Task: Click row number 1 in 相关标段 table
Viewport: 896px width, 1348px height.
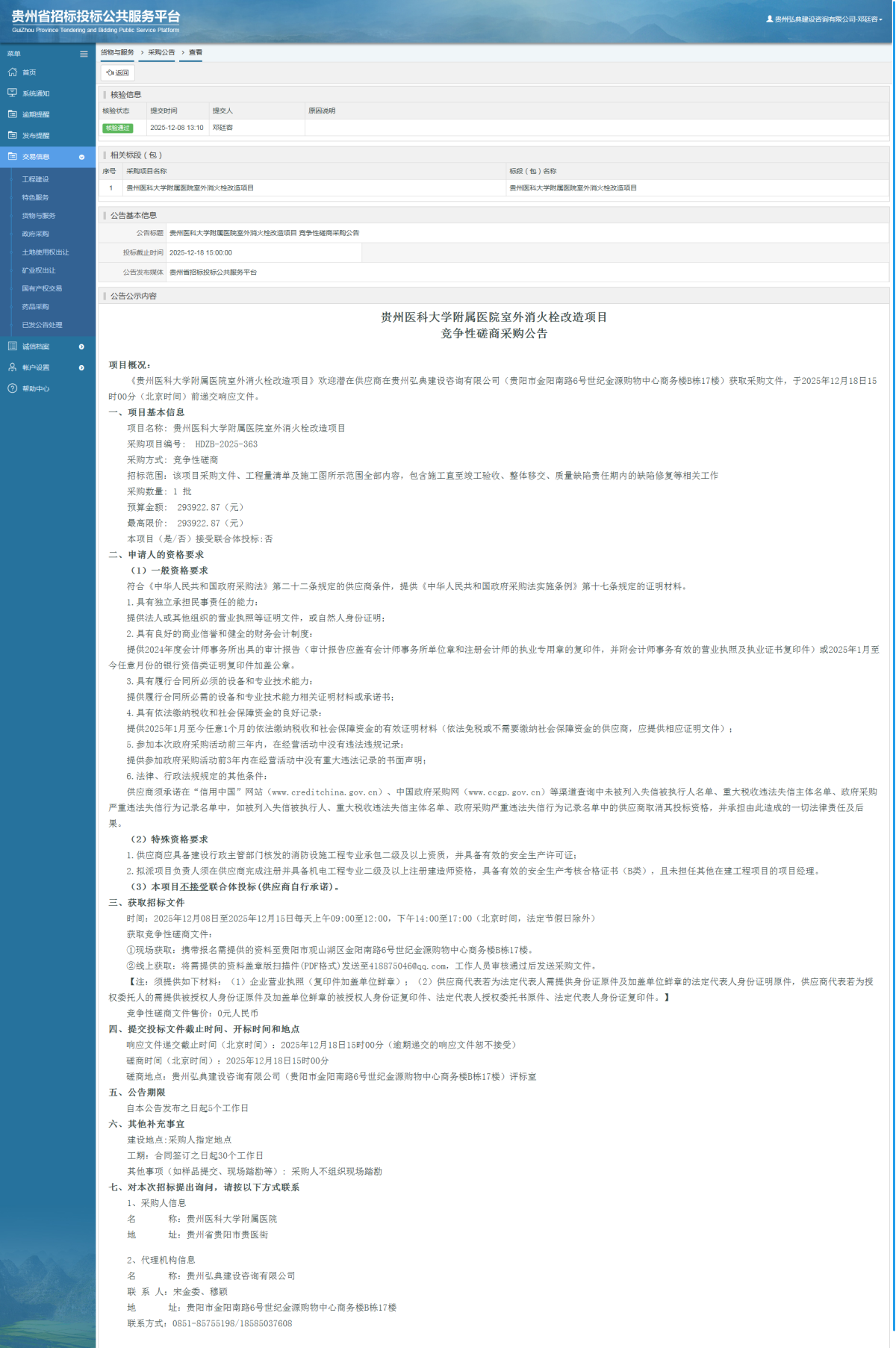Action: coord(111,188)
